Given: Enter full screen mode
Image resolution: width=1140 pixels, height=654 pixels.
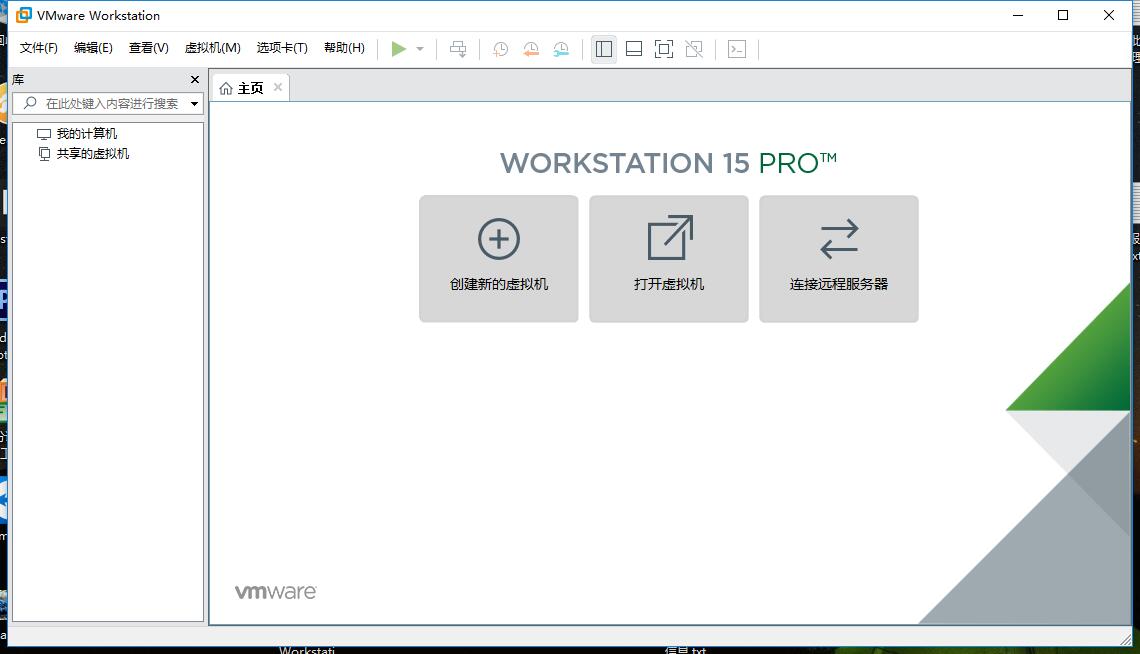Looking at the screenshot, I should coord(663,48).
